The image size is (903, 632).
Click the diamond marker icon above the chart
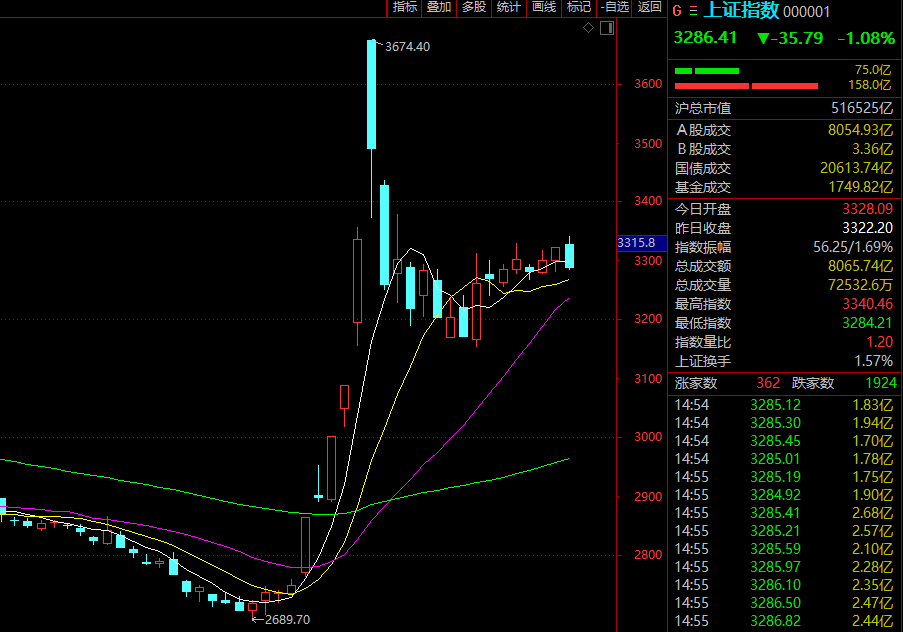588,28
